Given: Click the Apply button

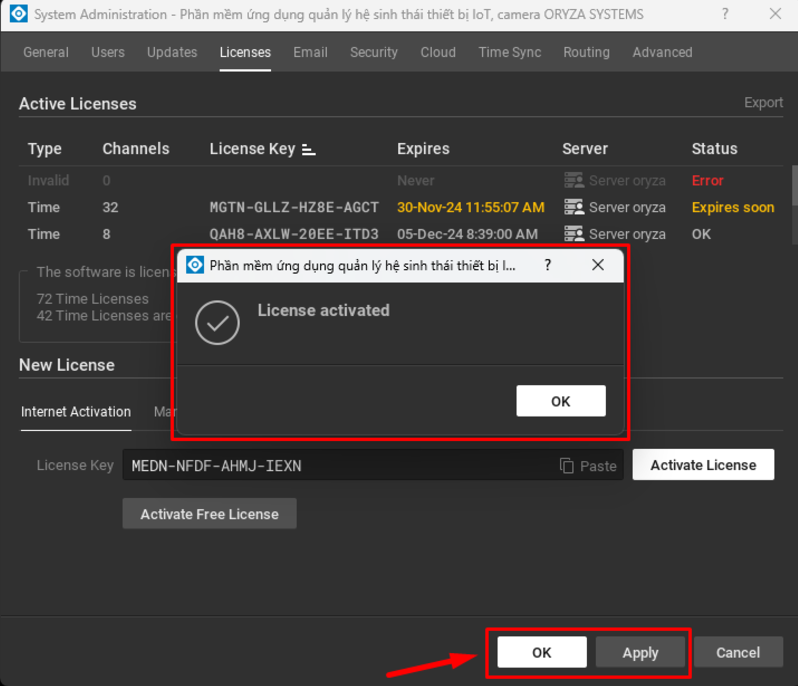Looking at the screenshot, I should [640, 652].
